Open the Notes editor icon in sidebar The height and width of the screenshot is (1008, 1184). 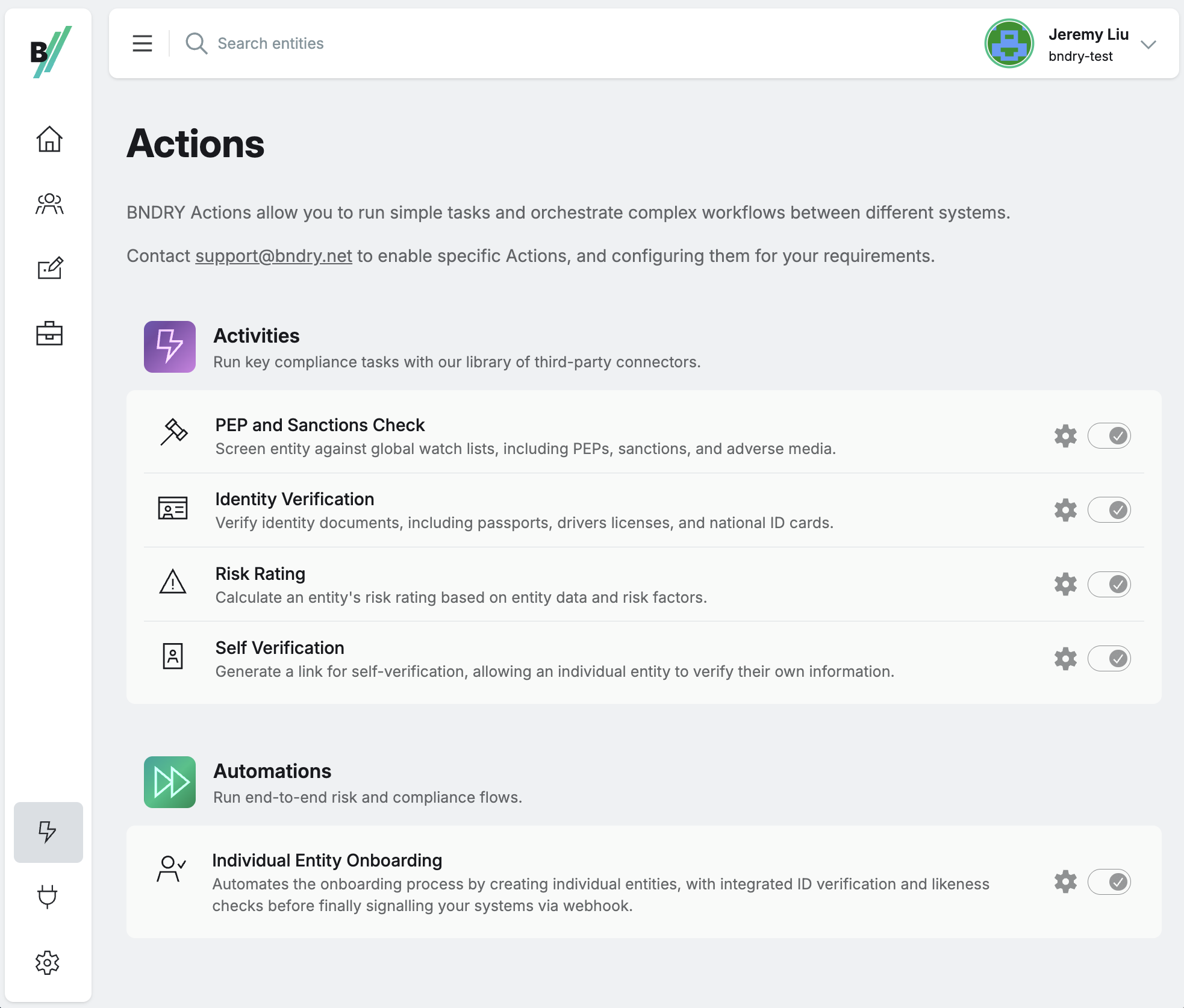(48, 269)
